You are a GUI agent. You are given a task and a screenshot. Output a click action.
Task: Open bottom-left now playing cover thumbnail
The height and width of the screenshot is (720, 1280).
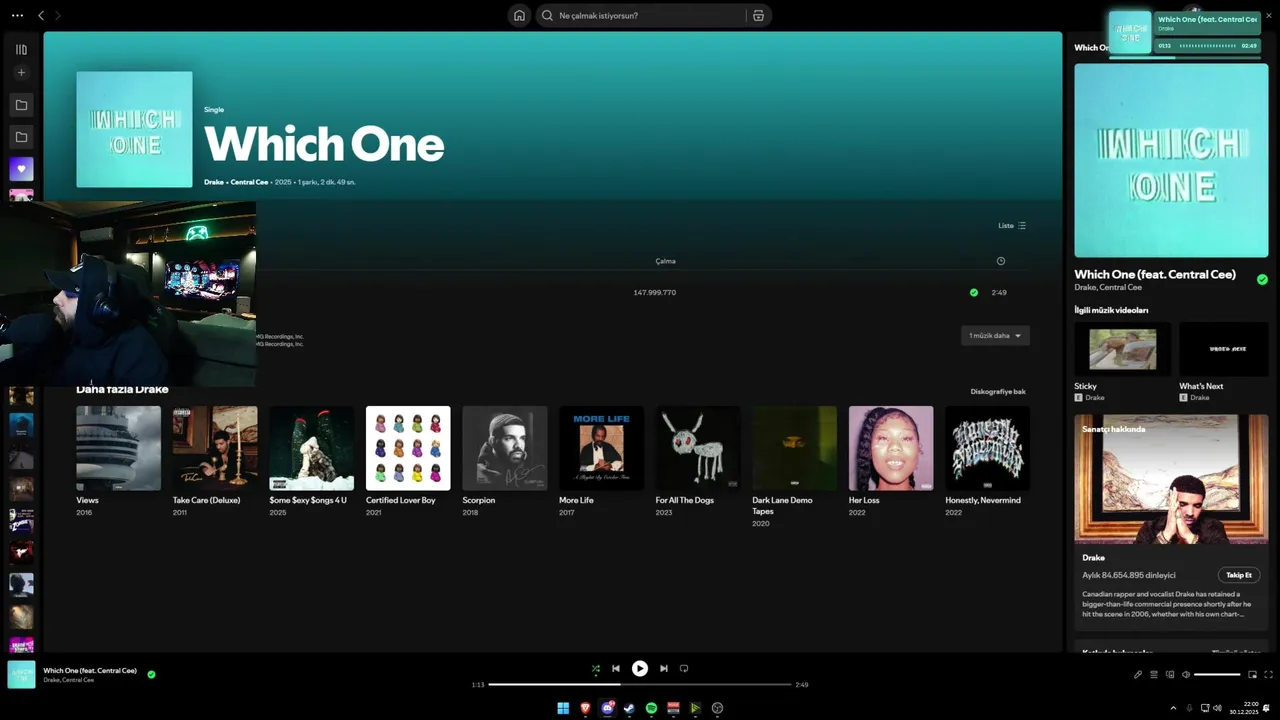(x=21, y=675)
